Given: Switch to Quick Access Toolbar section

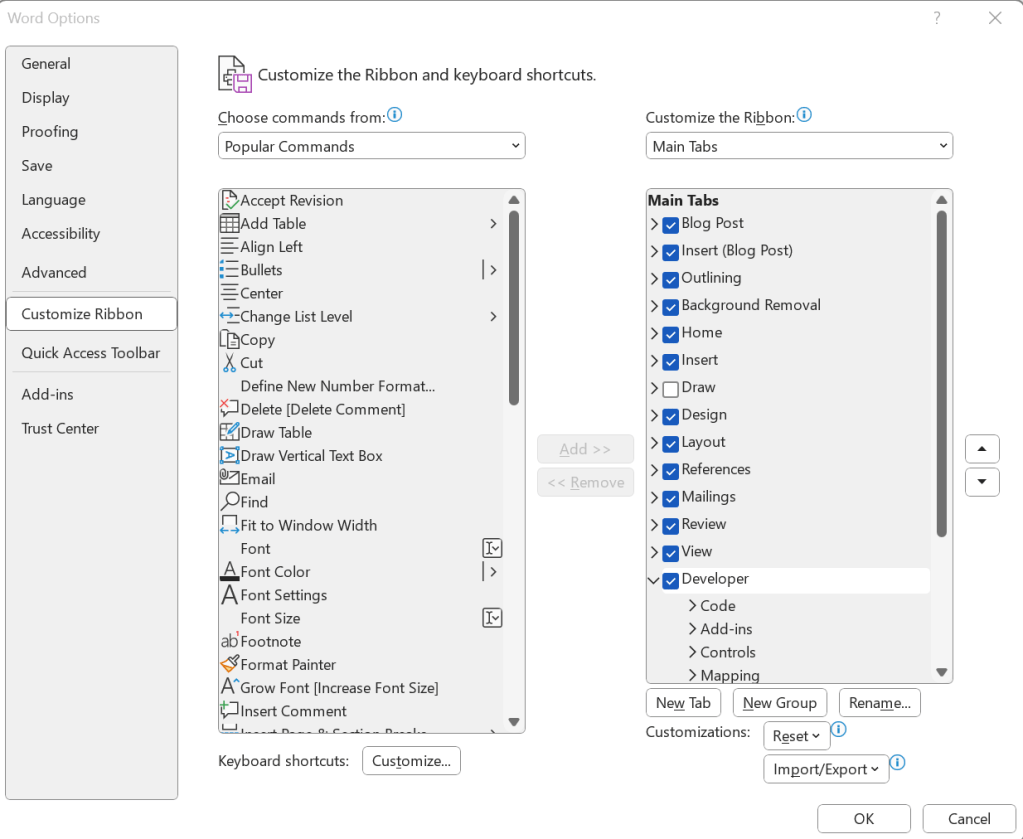Looking at the screenshot, I should coord(91,353).
